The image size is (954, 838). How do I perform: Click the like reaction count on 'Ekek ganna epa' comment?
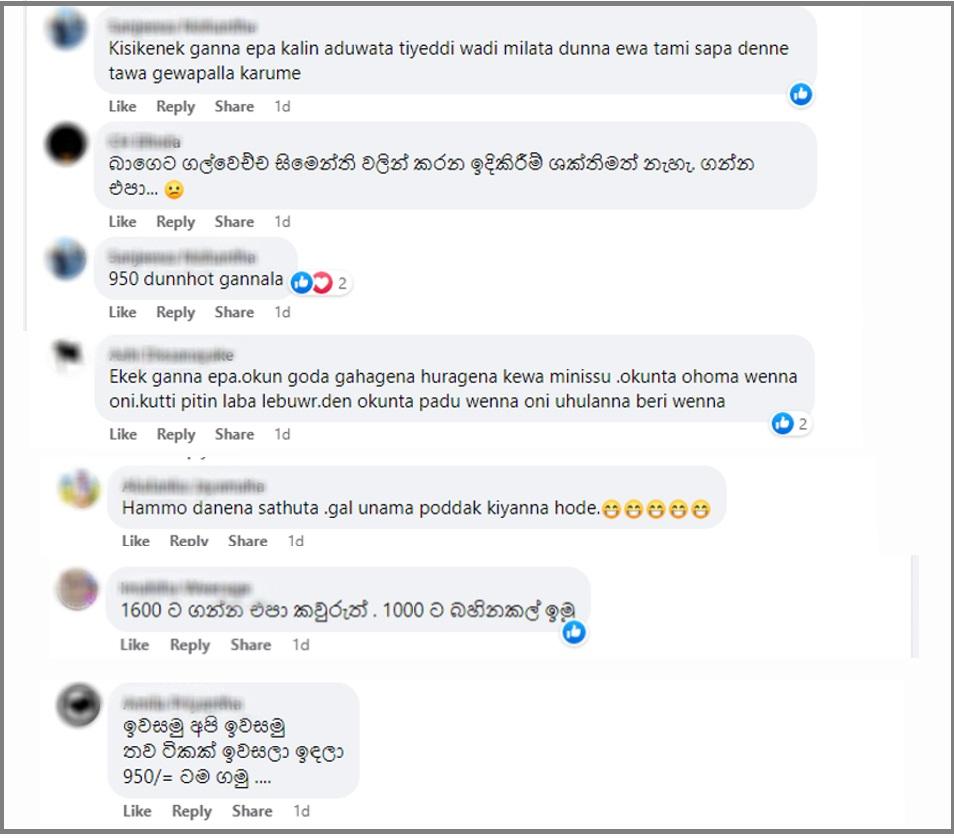(x=790, y=424)
